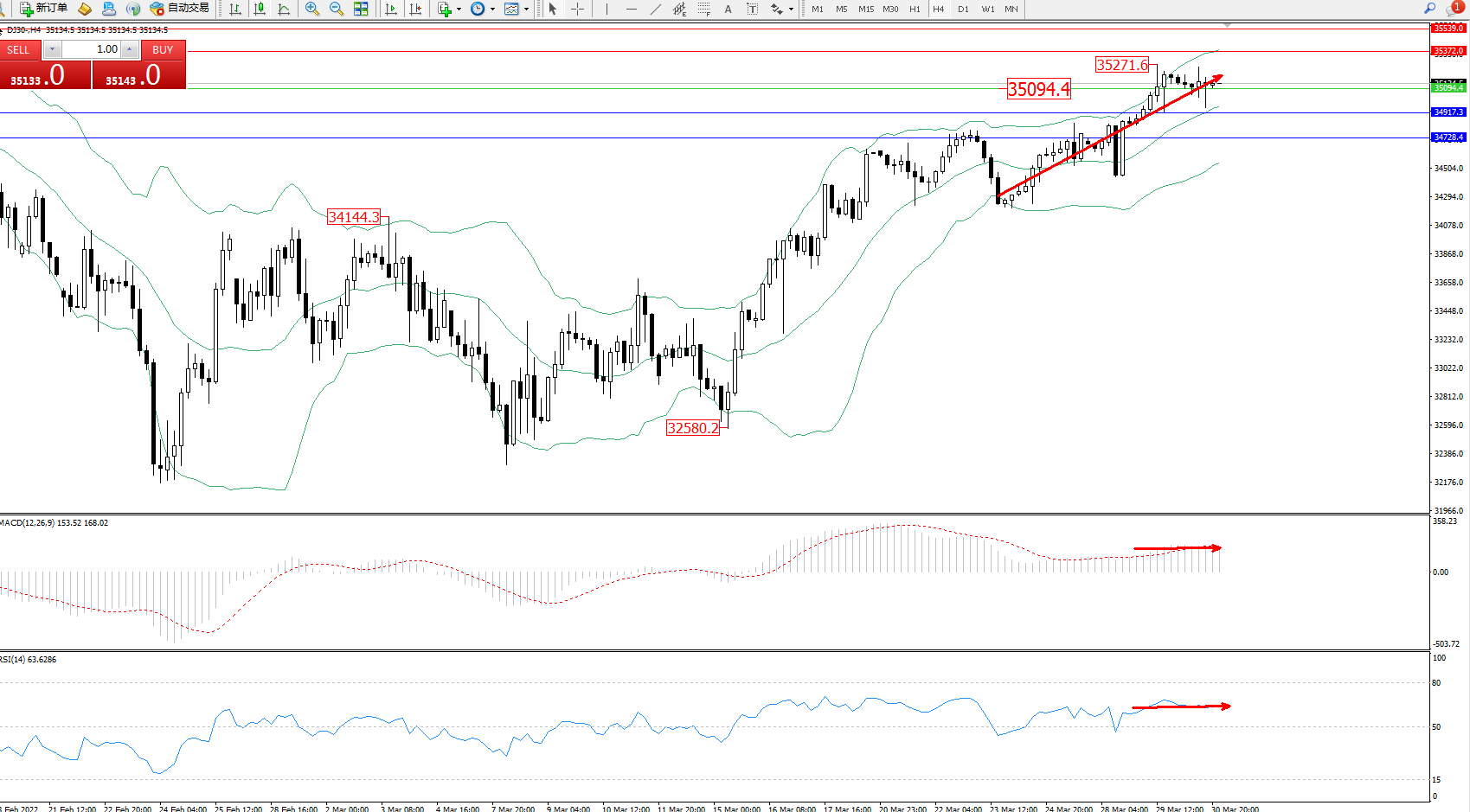Open the chart templates dropdown arrow
The height and width of the screenshot is (812, 1470).
point(526,9)
